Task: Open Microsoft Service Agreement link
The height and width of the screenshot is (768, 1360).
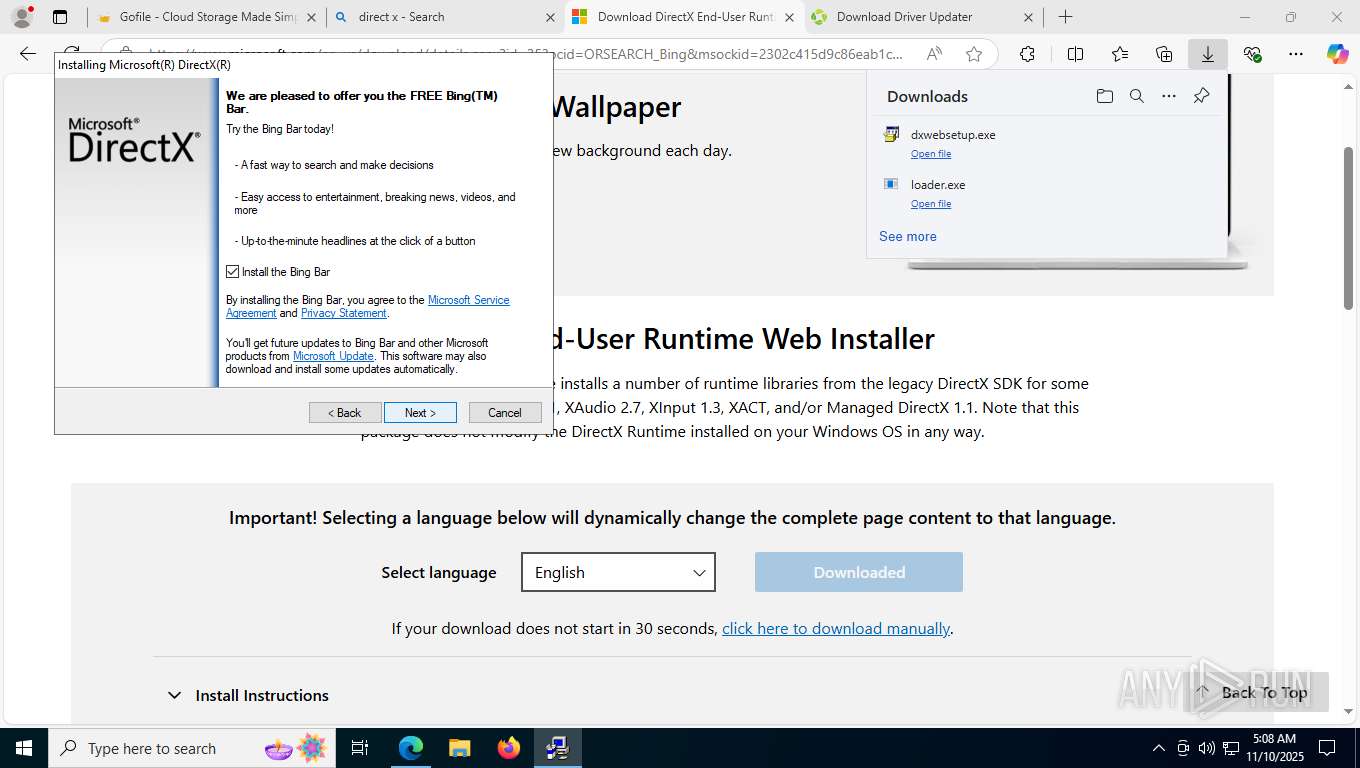Action: coord(468,300)
